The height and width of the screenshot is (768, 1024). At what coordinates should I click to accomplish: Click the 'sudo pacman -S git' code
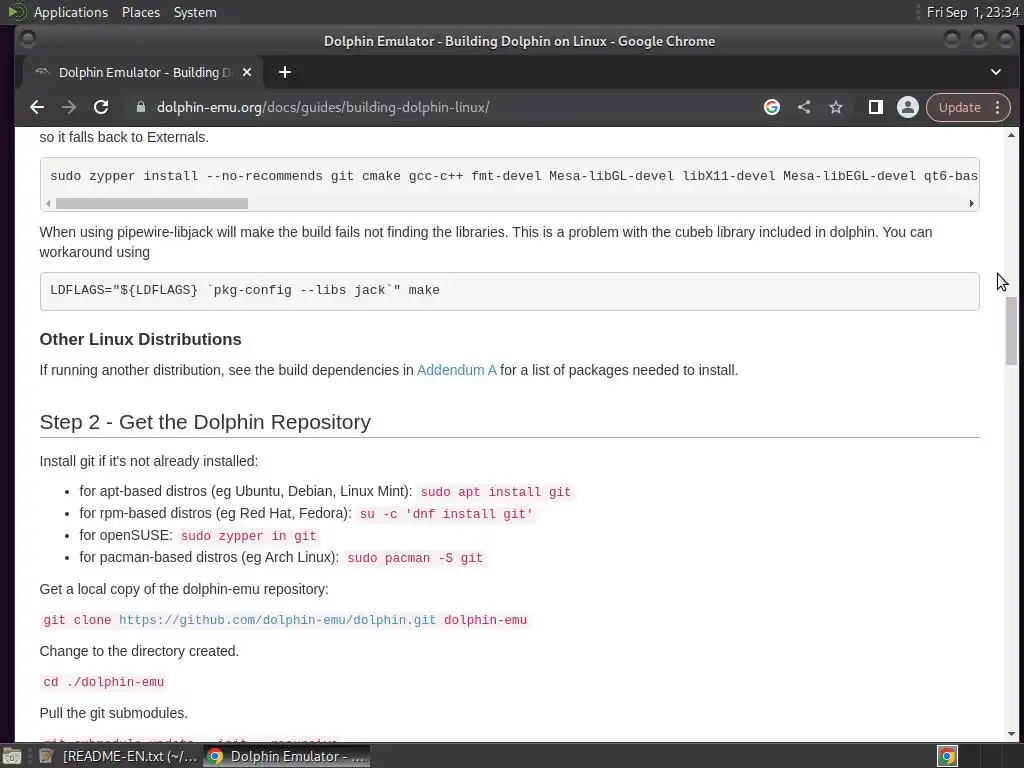click(415, 558)
